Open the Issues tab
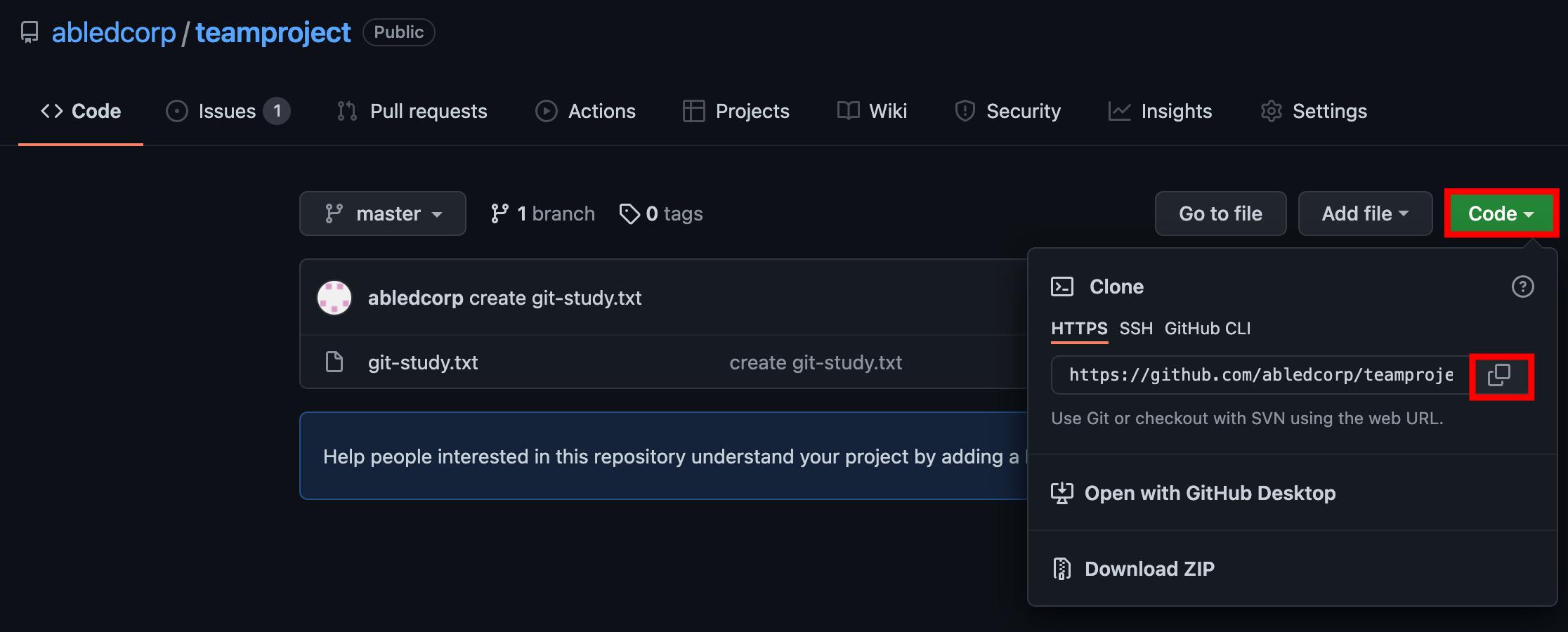The height and width of the screenshot is (632, 1568). click(227, 111)
